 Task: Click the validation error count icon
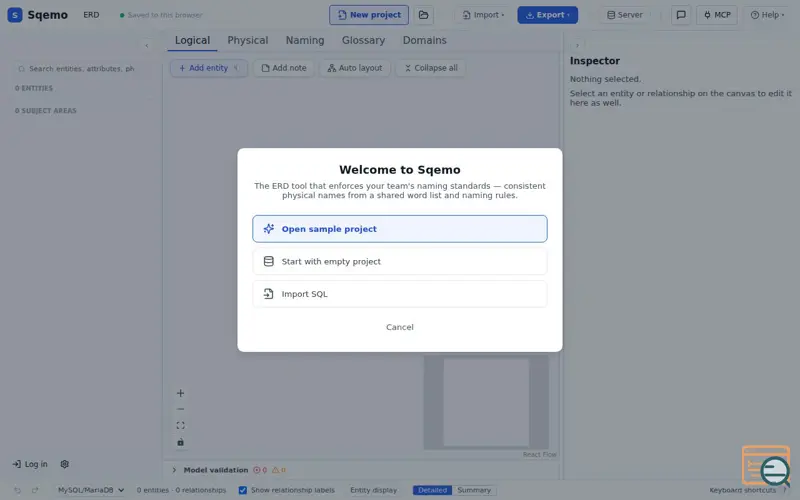pyautogui.click(x=260, y=470)
